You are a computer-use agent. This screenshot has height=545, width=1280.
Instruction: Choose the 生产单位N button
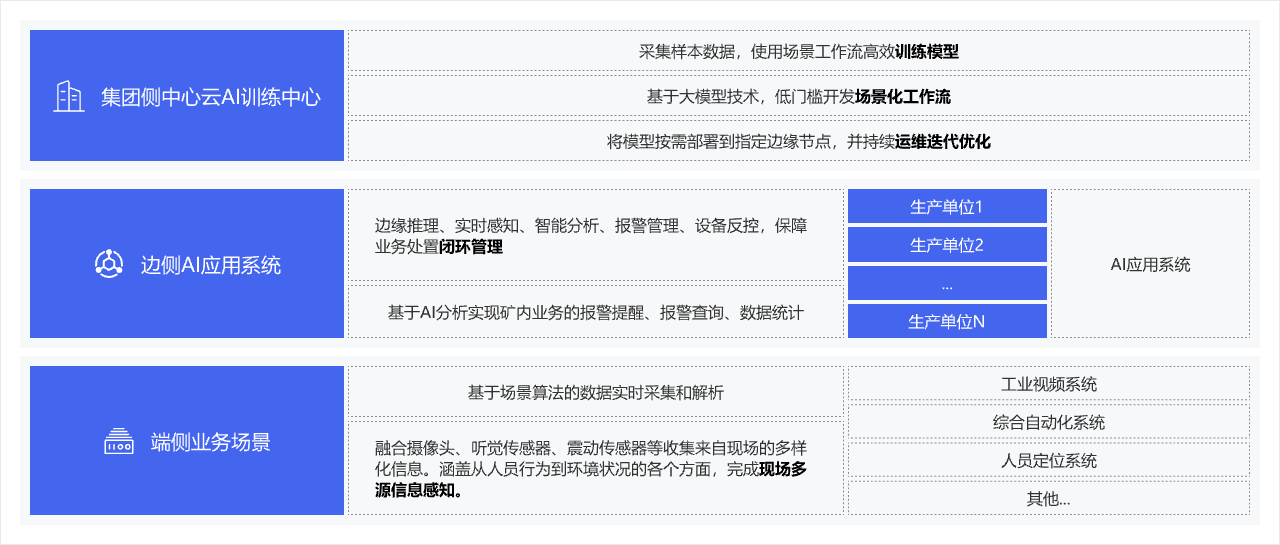[x=947, y=321]
